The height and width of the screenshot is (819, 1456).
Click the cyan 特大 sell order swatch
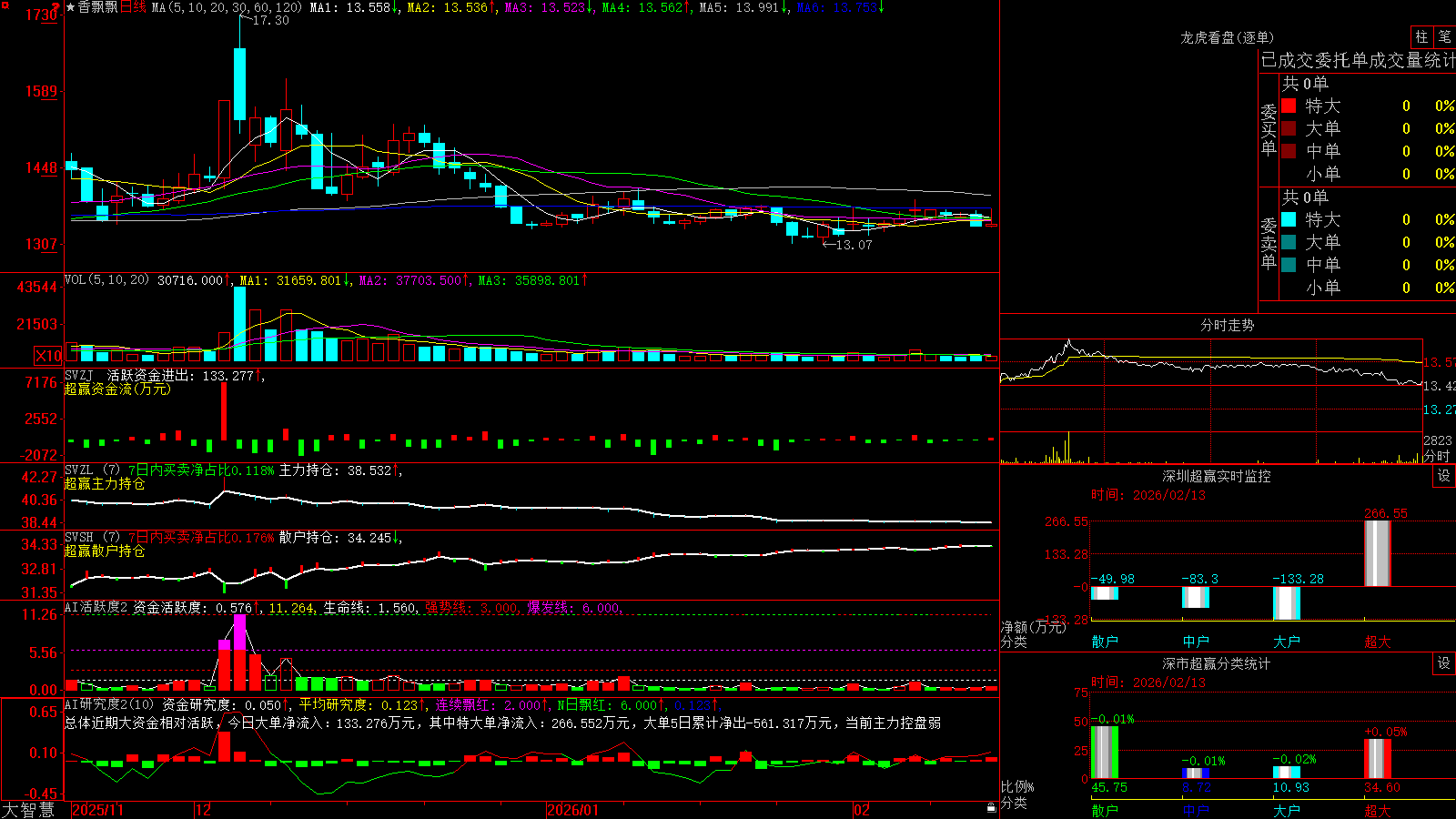pyautogui.click(x=1289, y=219)
